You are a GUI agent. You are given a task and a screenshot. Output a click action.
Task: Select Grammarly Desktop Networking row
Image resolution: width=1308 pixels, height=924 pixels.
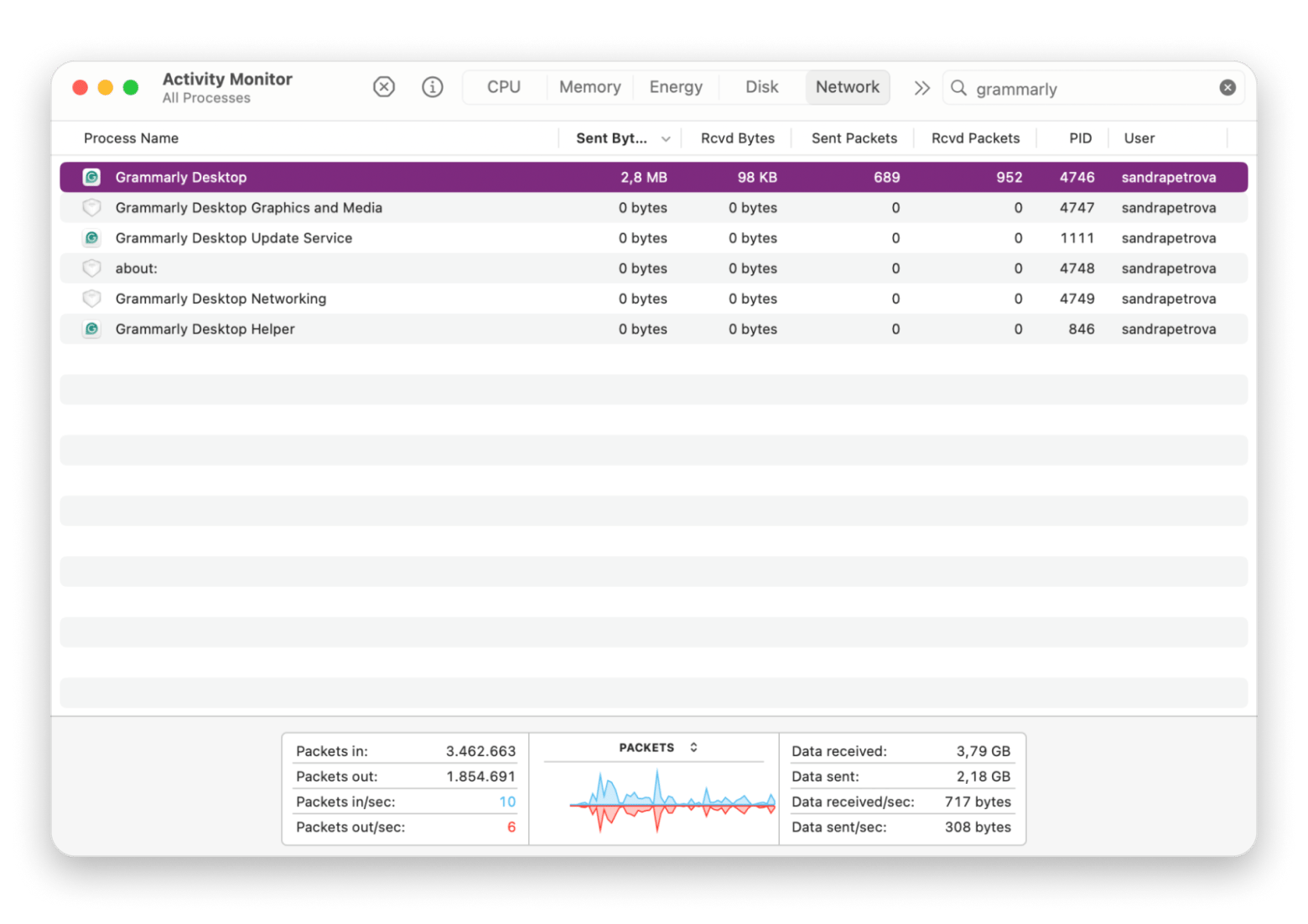[654, 298]
